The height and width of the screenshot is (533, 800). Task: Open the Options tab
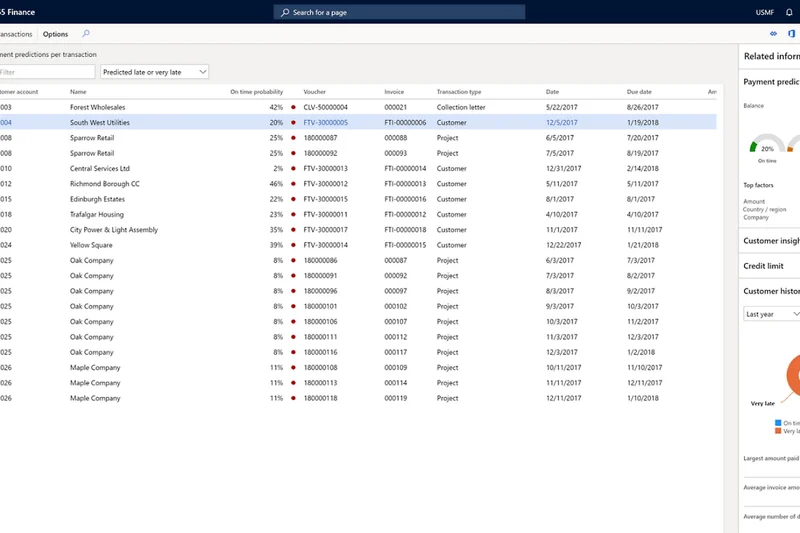pos(55,34)
